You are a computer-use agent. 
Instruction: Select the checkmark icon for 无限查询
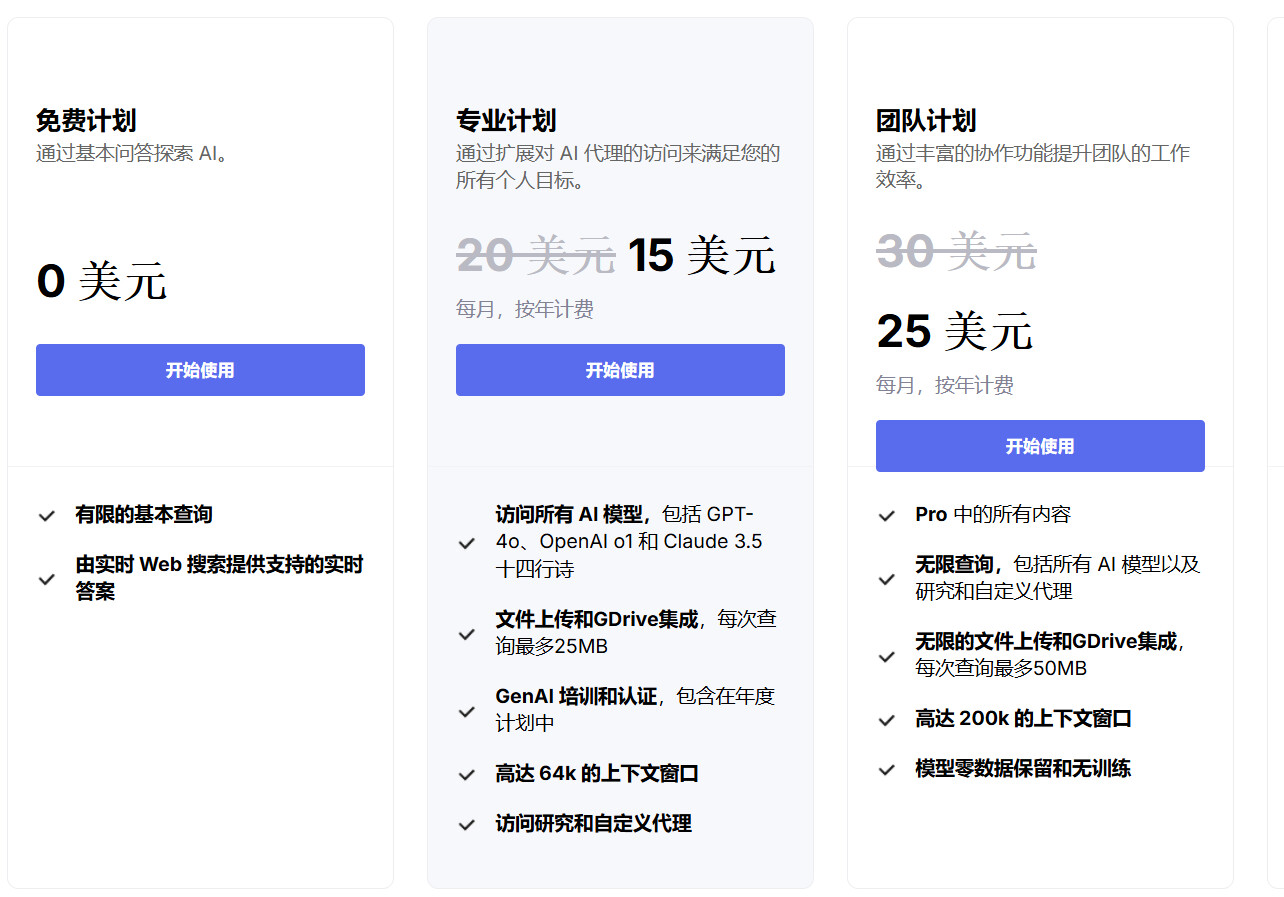pos(886,579)
